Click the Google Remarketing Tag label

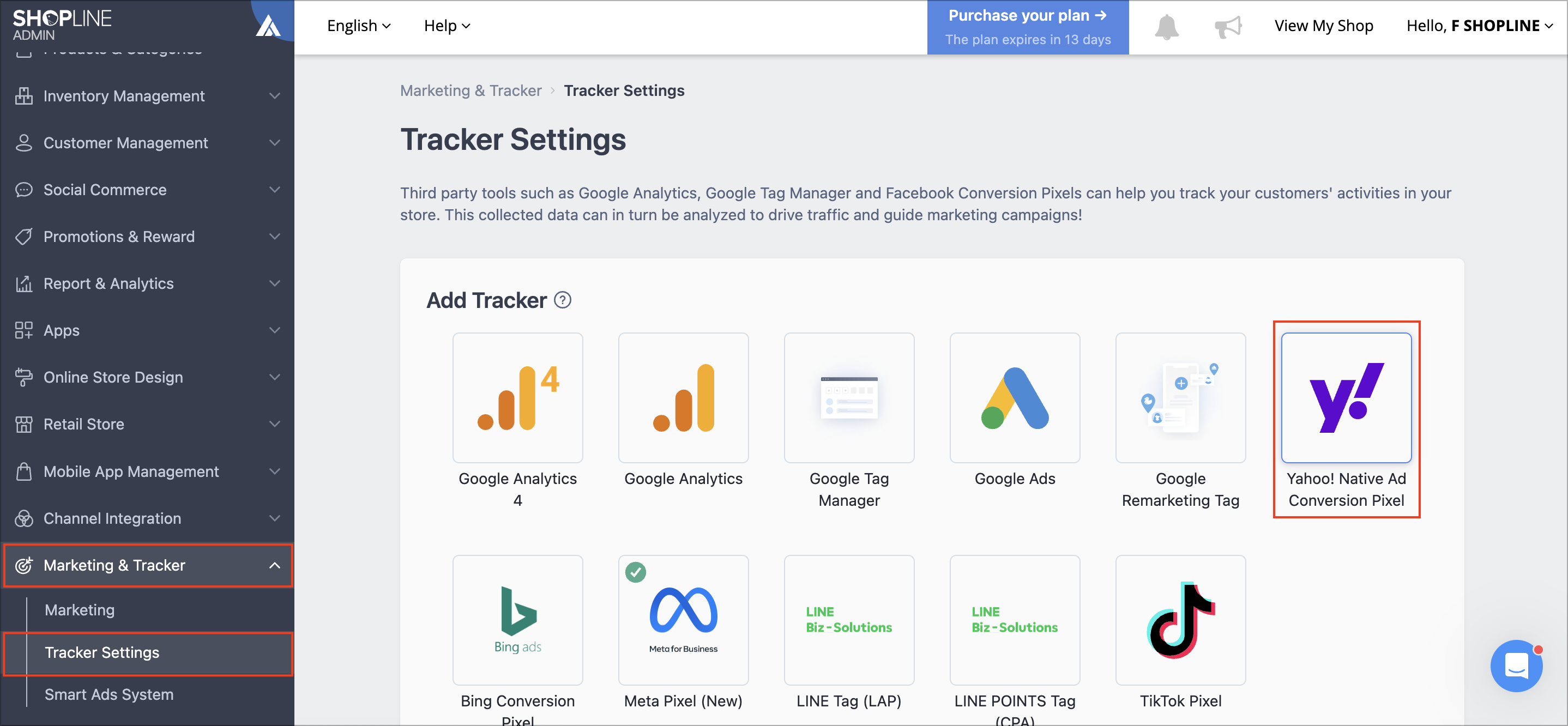click(1180, 489)
